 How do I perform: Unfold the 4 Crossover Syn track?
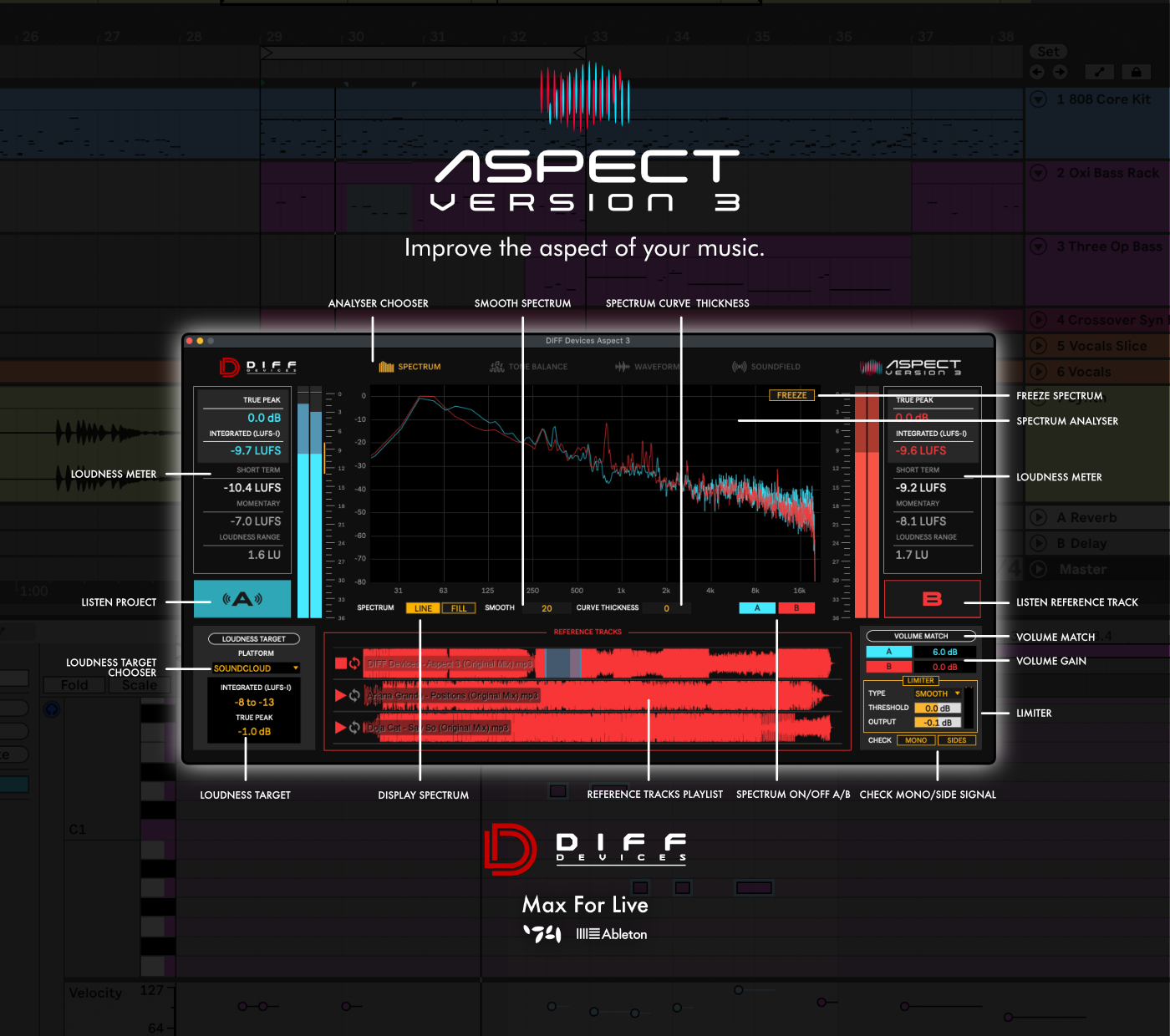(1039, 320)
